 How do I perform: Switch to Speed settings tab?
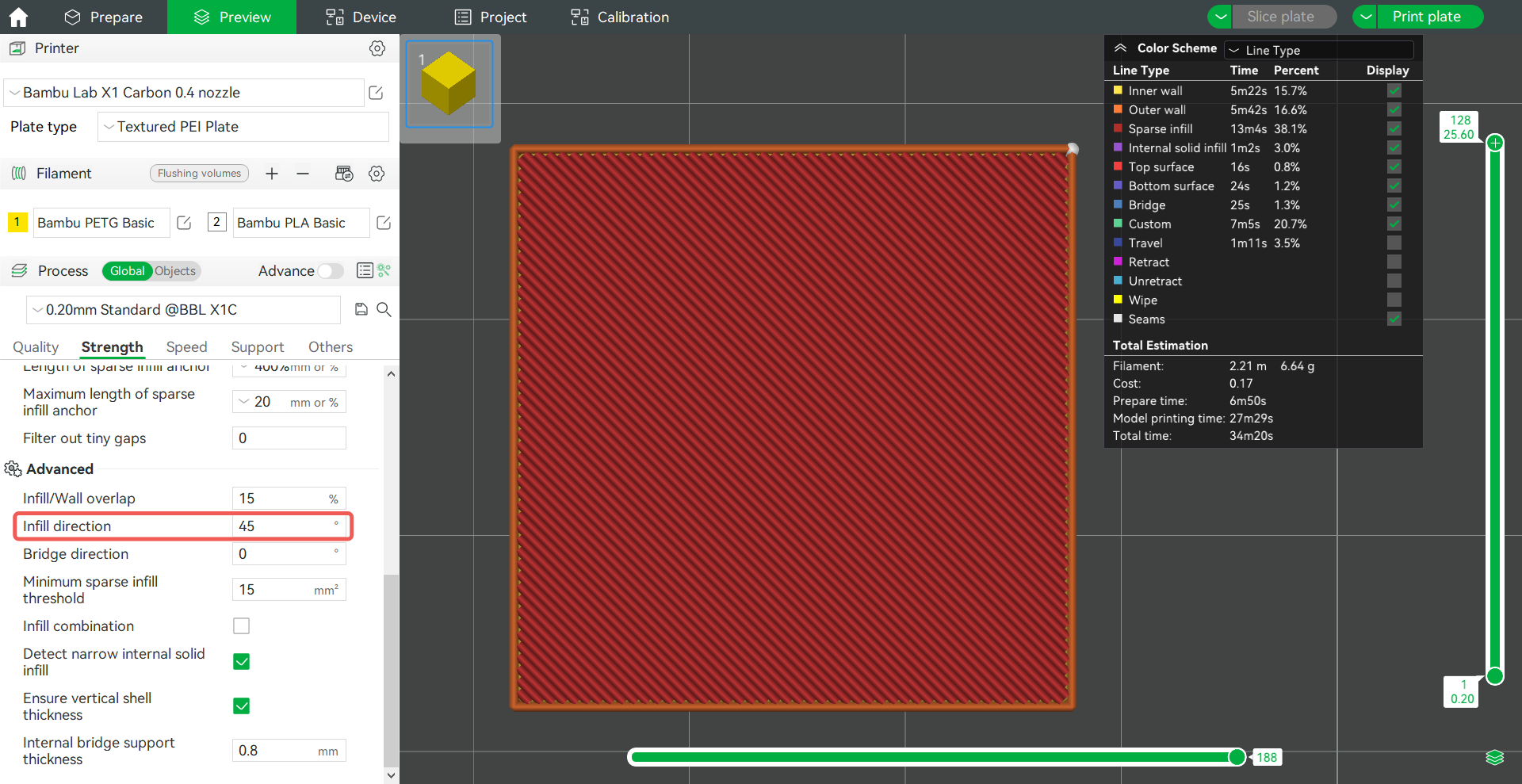pos(186,347)
